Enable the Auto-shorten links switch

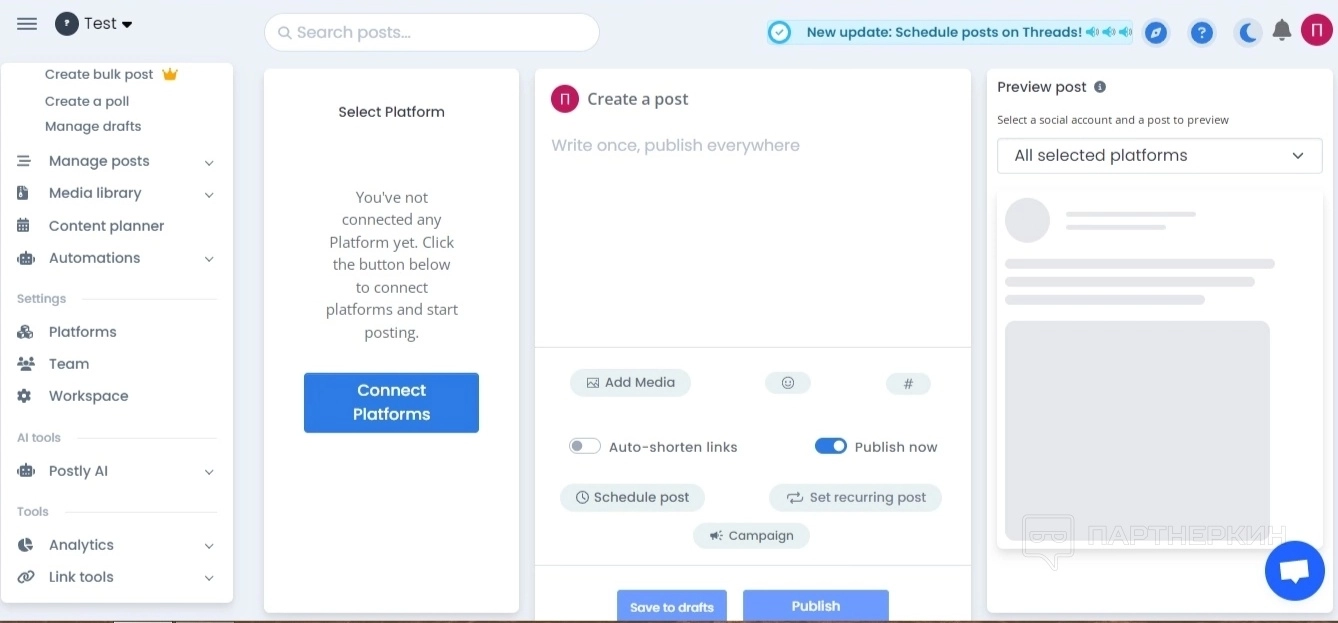tap(585, 447)
